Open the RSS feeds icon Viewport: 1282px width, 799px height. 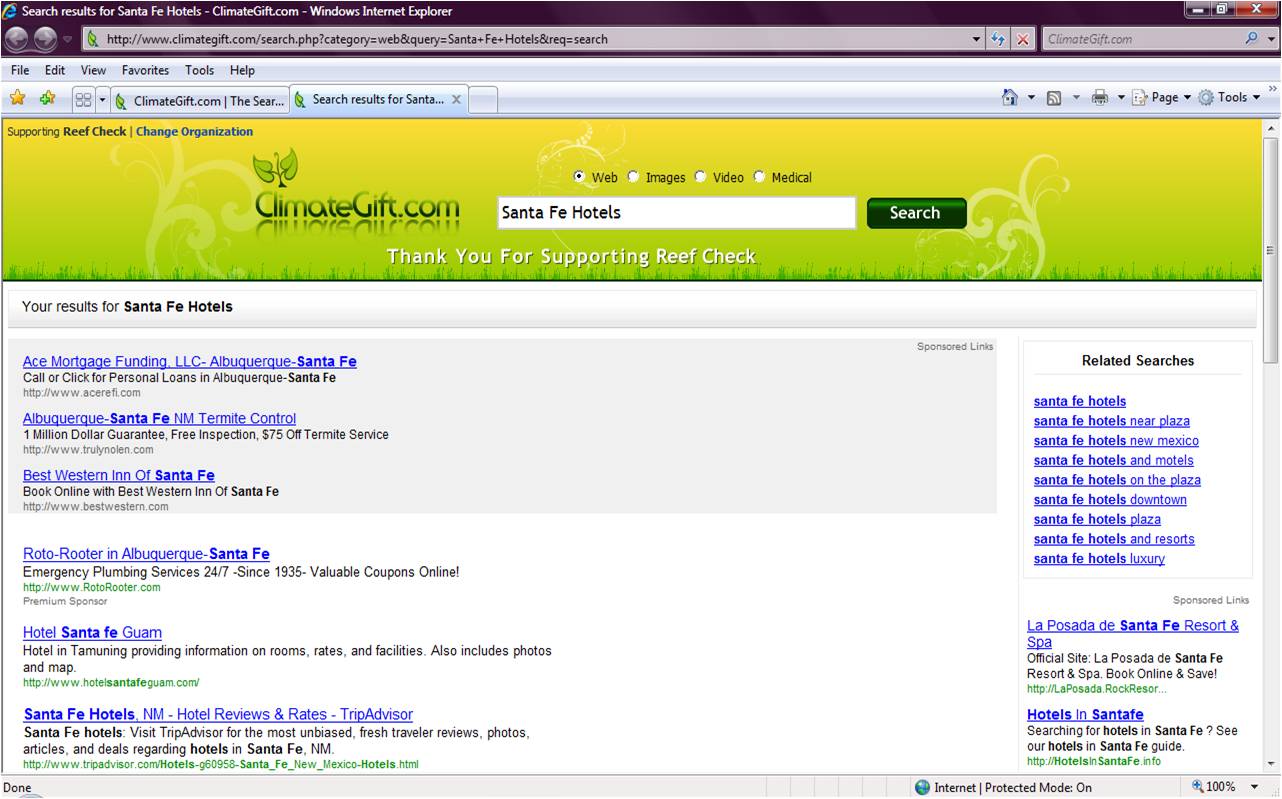1054,98
